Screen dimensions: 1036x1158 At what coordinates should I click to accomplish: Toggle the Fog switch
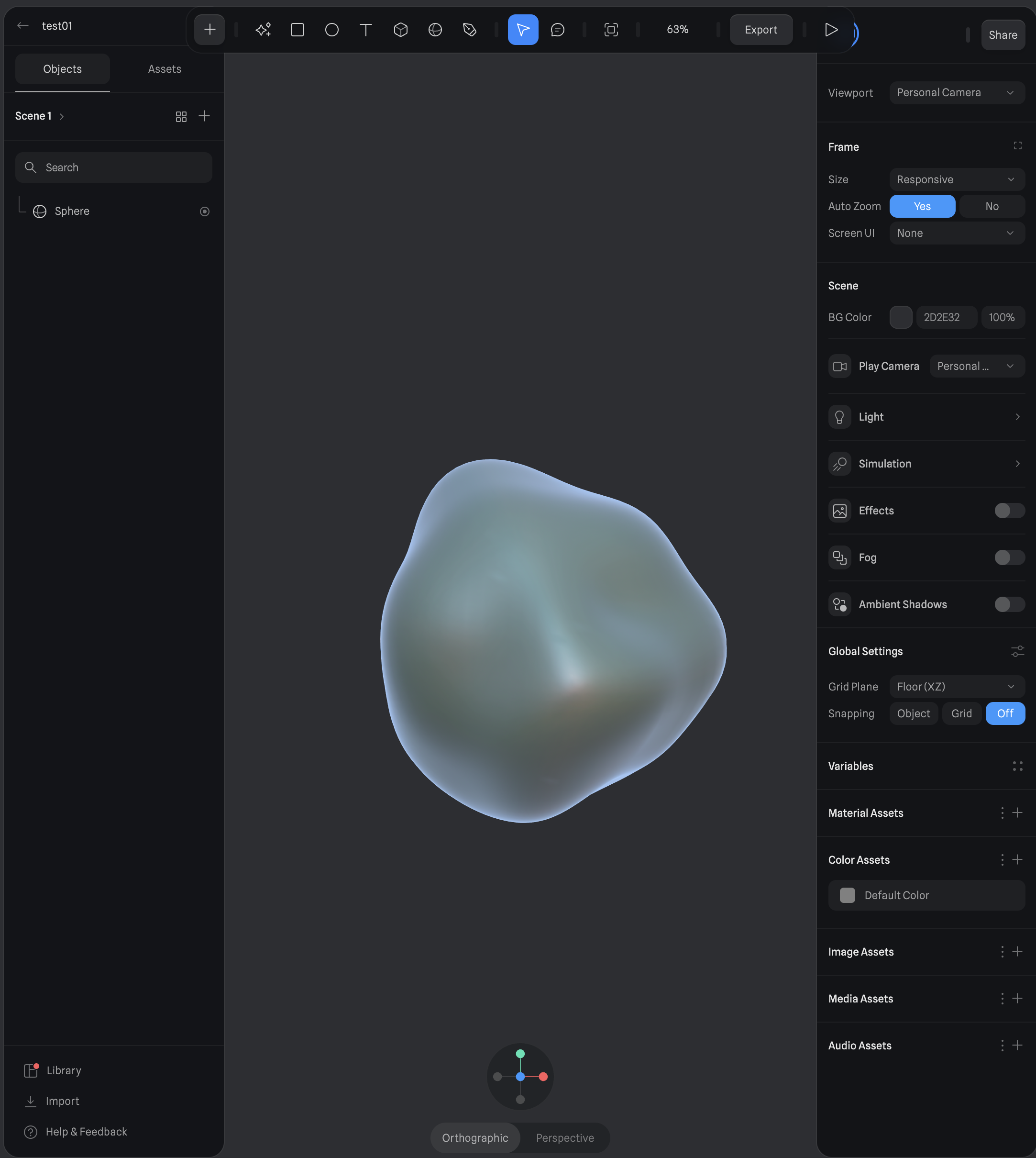tap(1009, 557)
